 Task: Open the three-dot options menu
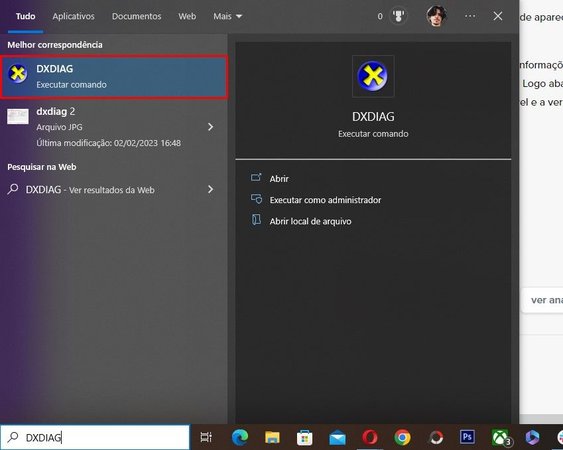point(470,16)
